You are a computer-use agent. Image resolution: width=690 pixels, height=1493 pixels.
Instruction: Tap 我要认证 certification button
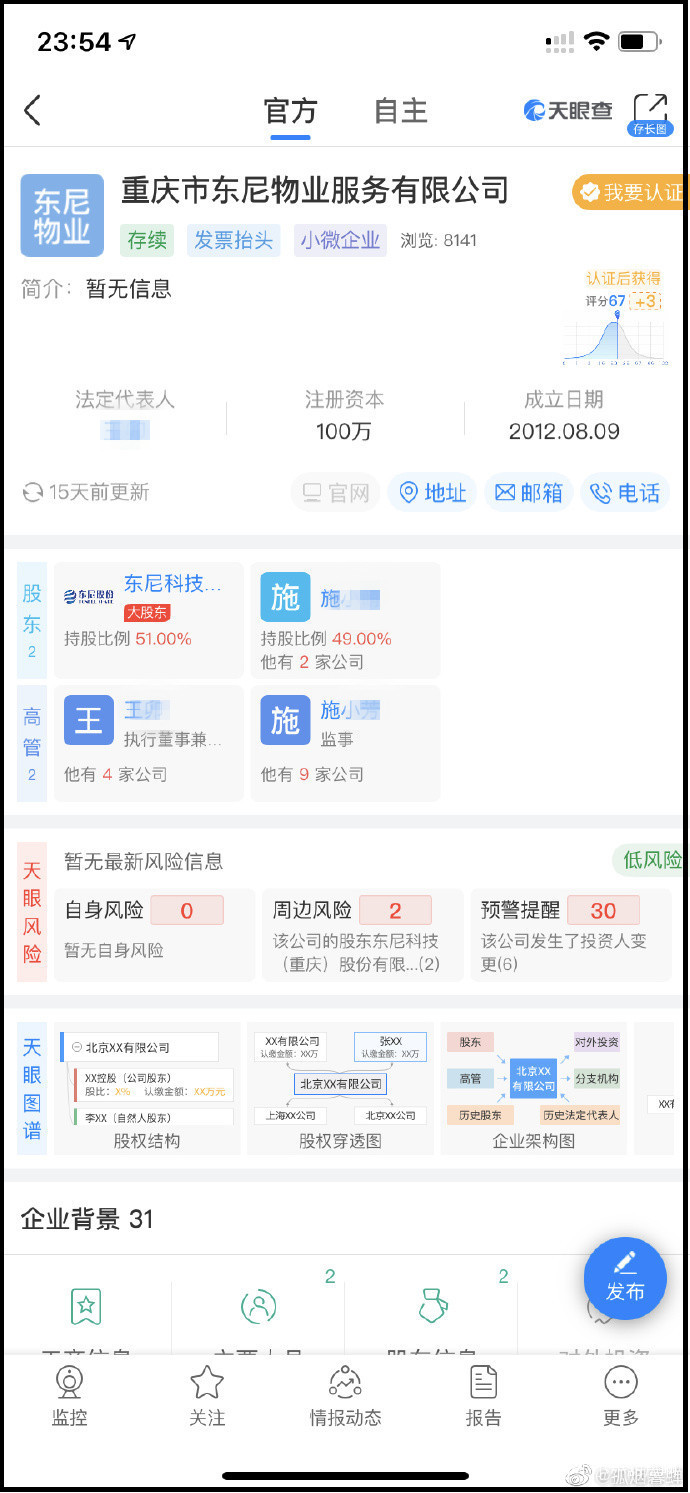click(x=631, y=192)
